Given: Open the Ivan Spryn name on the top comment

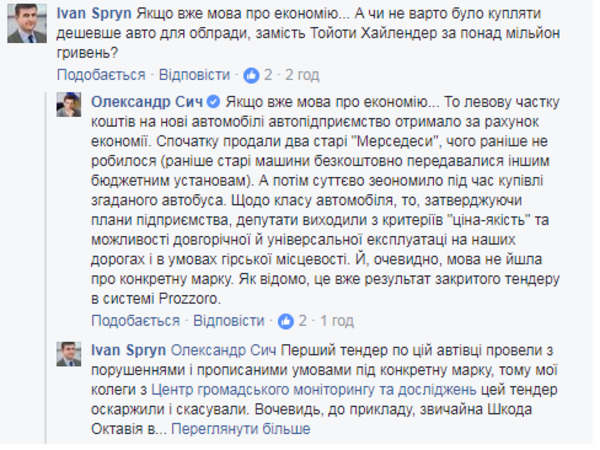Looking at the screenshot, I should [x=94, y=14].
